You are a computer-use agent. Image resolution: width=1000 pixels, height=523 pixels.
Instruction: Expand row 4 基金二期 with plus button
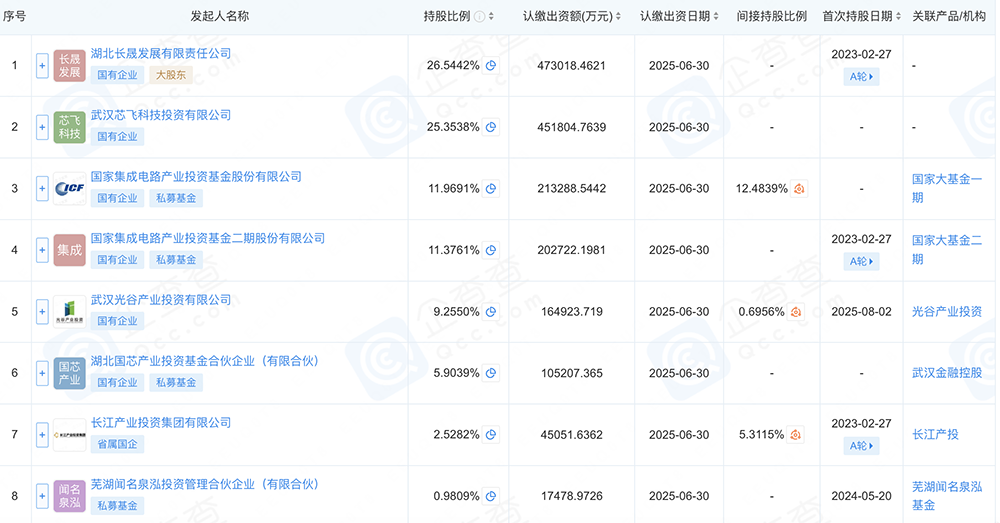[x=42, y=251]
